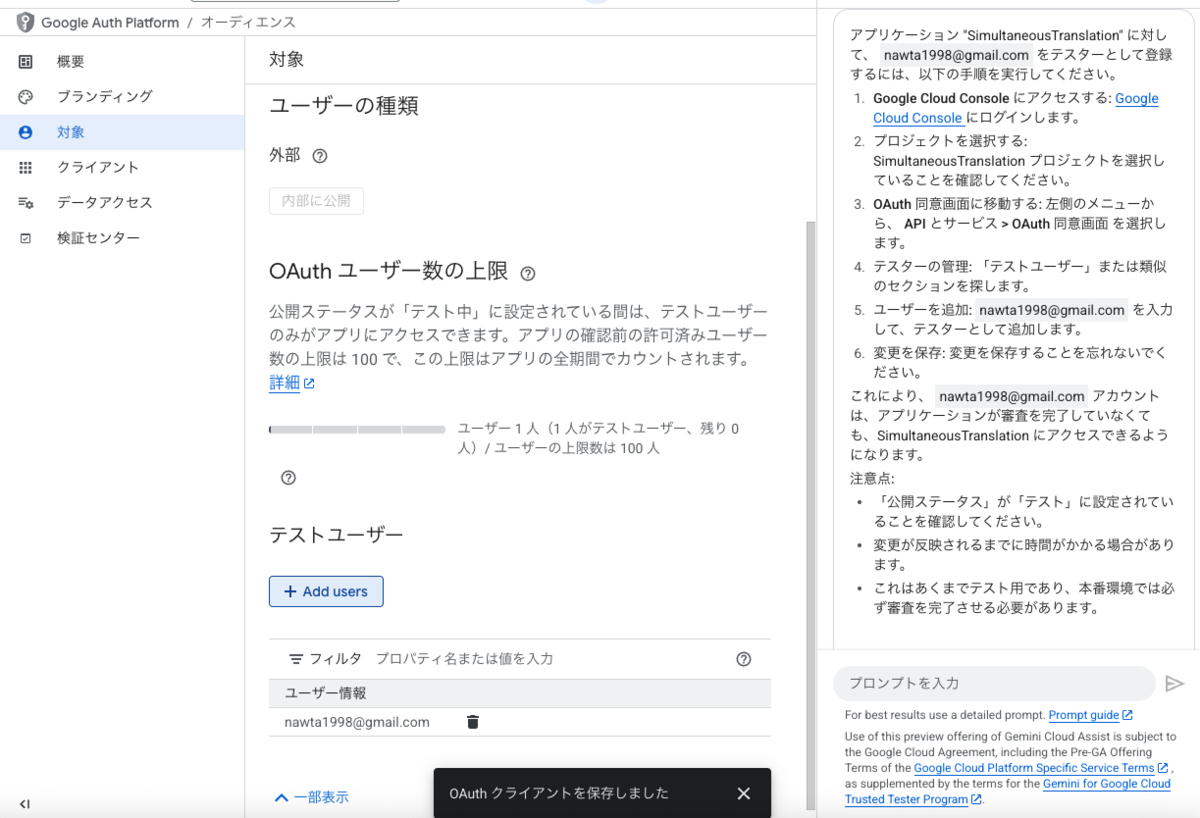Click the help icon below the quota bar

coord(288,478)
